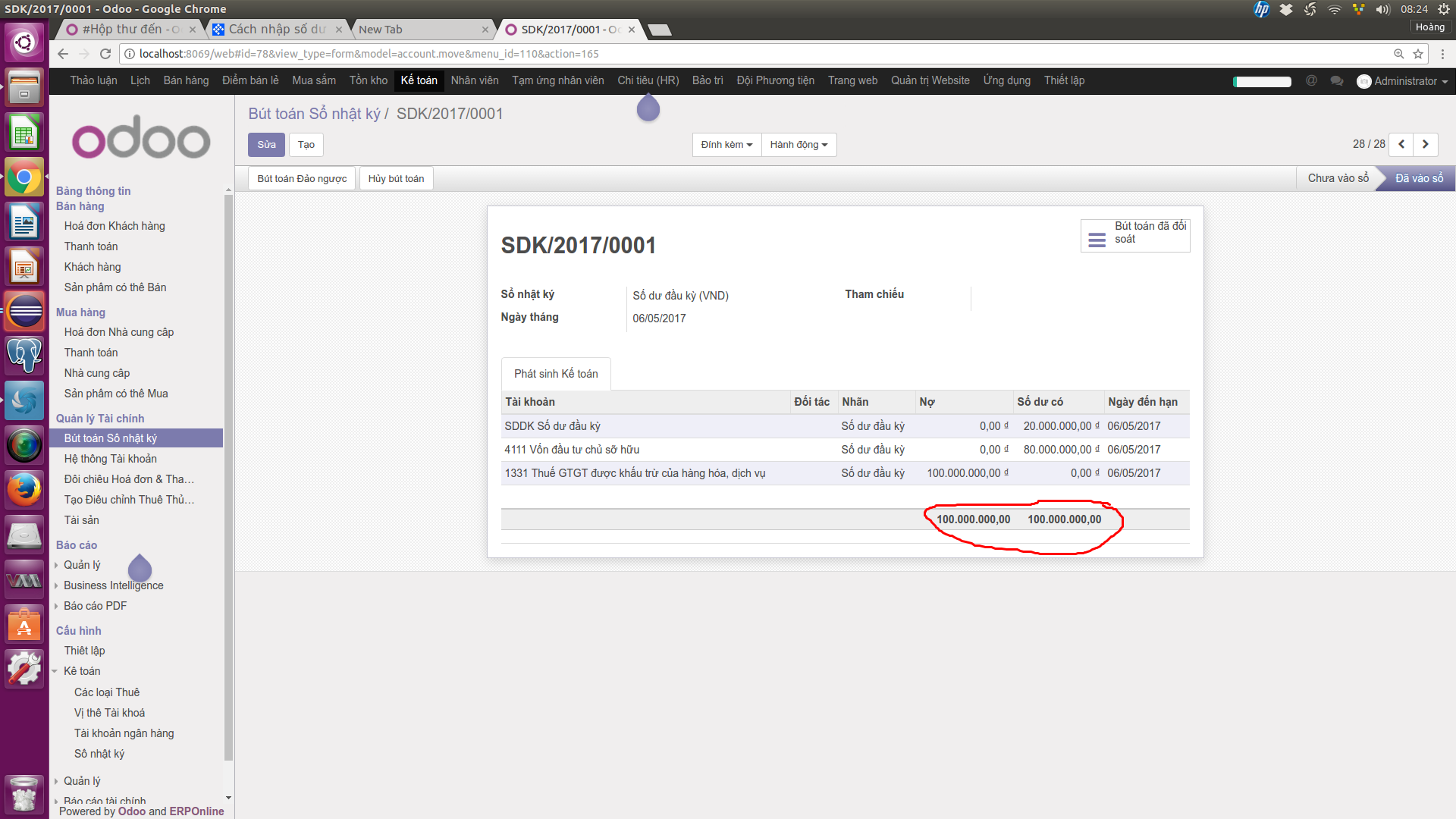Launch LibreOffice Writer from dock
1456x819 pixels.
[24, 223]
